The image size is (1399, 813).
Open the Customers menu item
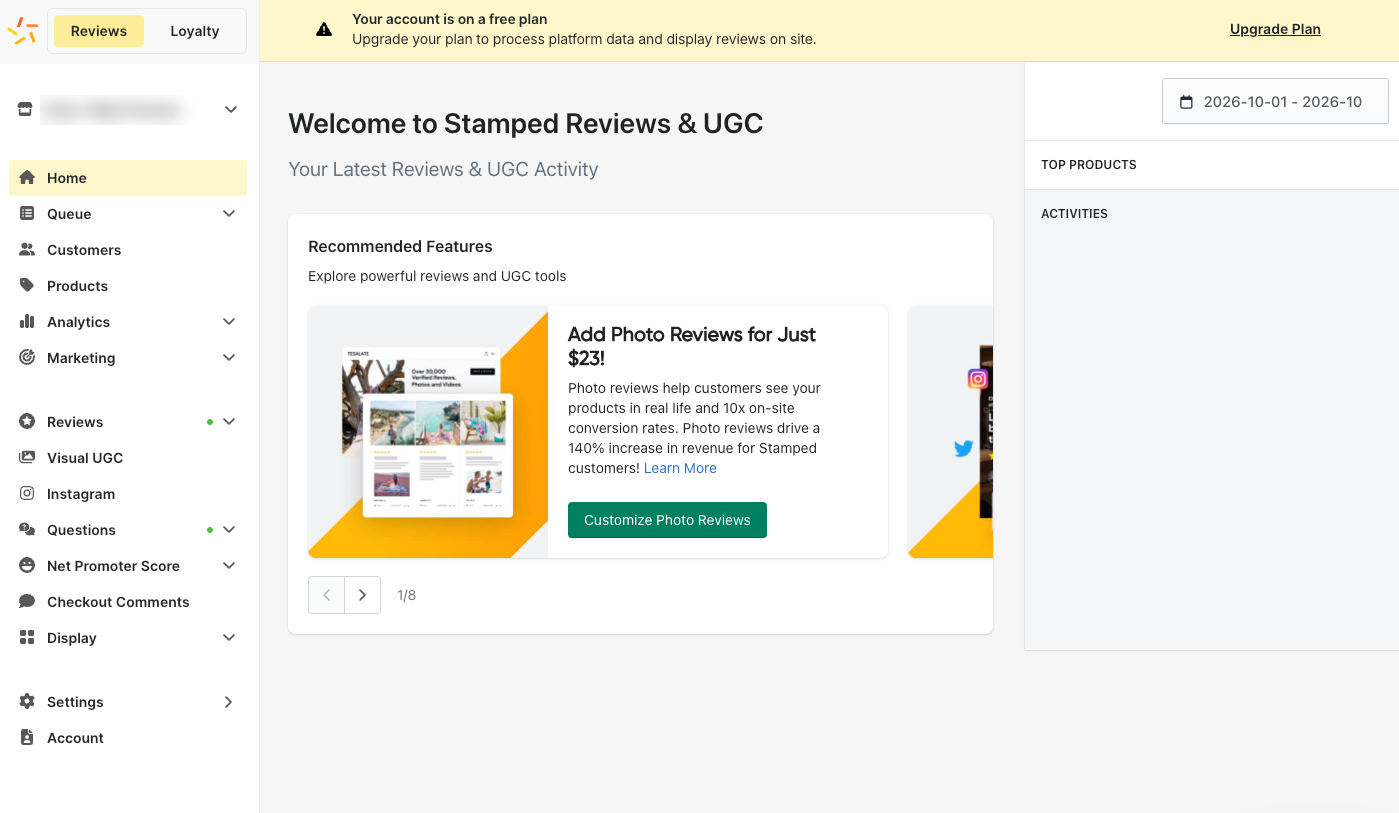pyautogui.click(x=128, y=250)
